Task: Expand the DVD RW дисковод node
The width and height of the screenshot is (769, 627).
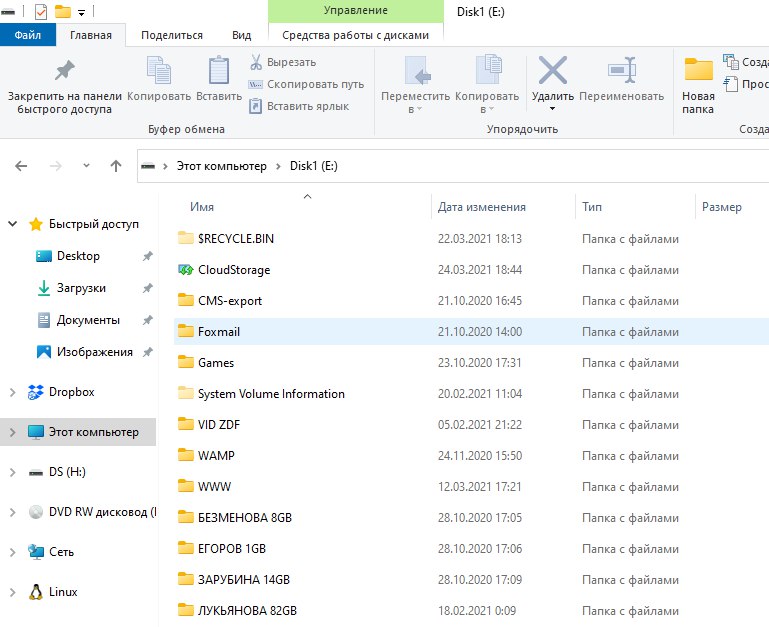Action: (13, 512)
